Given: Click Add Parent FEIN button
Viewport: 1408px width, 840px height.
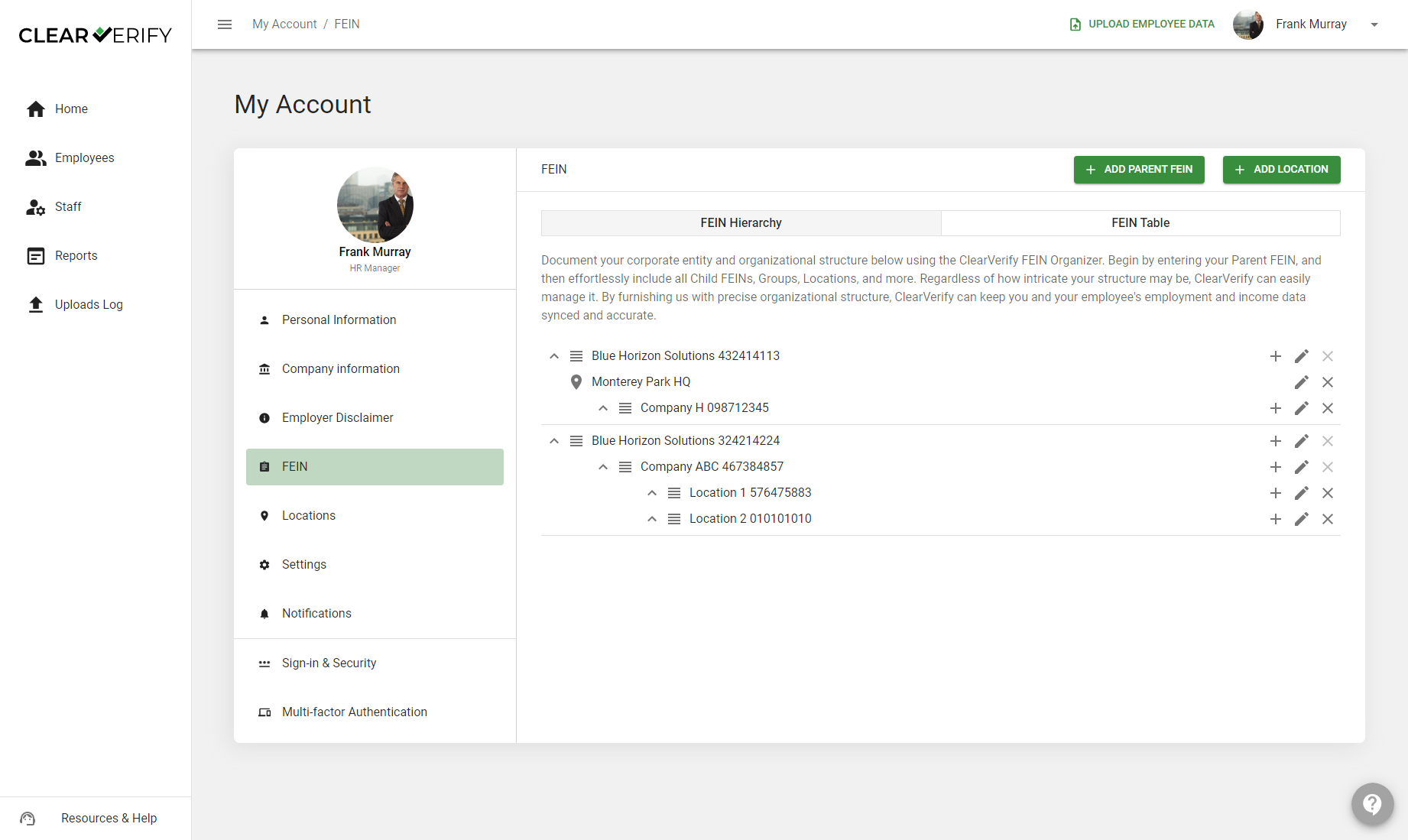Looking at the screenshot, I should click(1139, 170).
